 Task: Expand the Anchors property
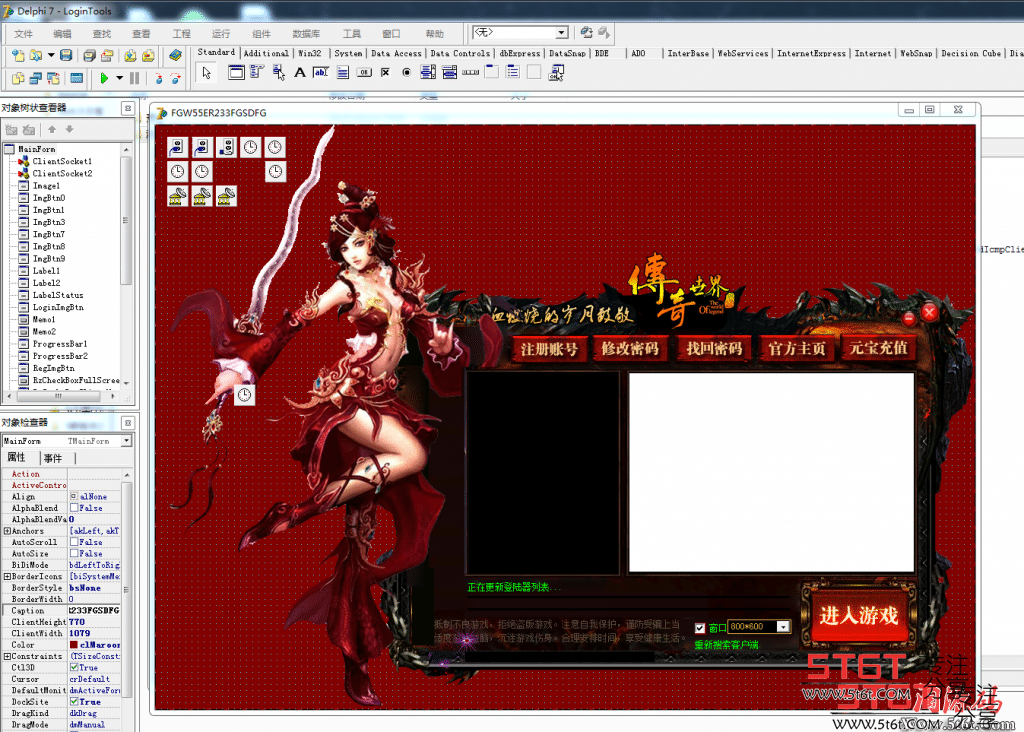(7, 531)
